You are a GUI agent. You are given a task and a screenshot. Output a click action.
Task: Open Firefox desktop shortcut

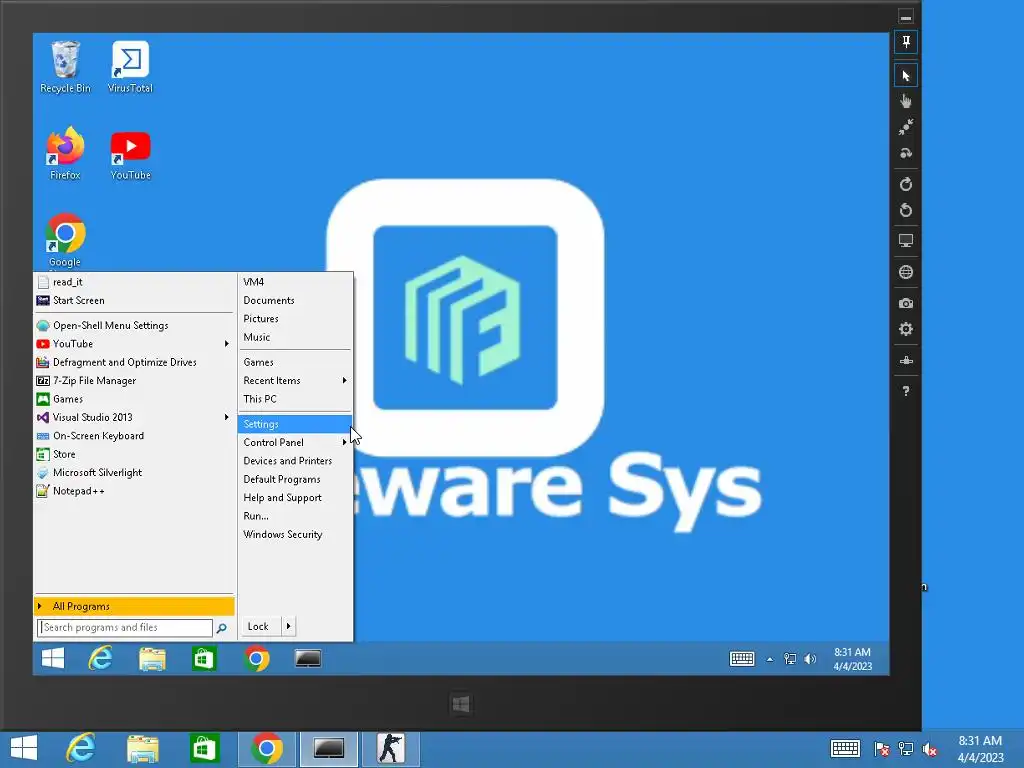(x=65, y=154)
